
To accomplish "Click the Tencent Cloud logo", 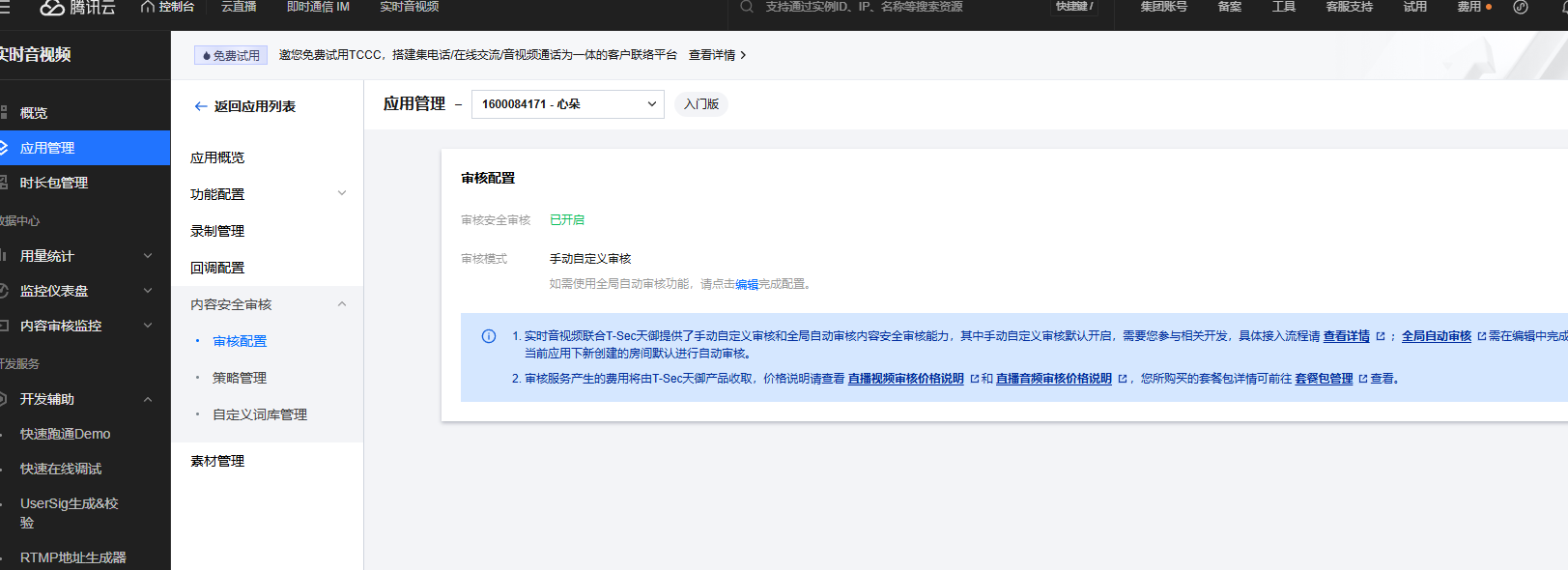I will 75,8.
